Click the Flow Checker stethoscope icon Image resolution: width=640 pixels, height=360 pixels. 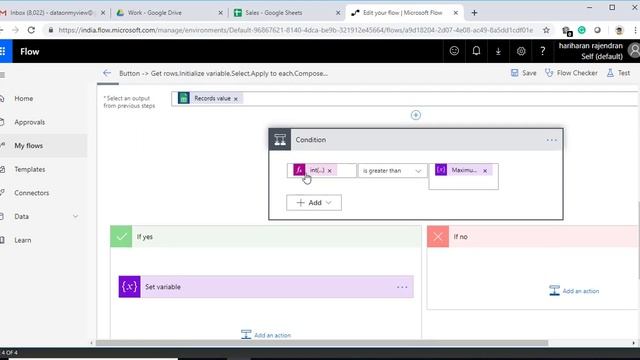549,73
